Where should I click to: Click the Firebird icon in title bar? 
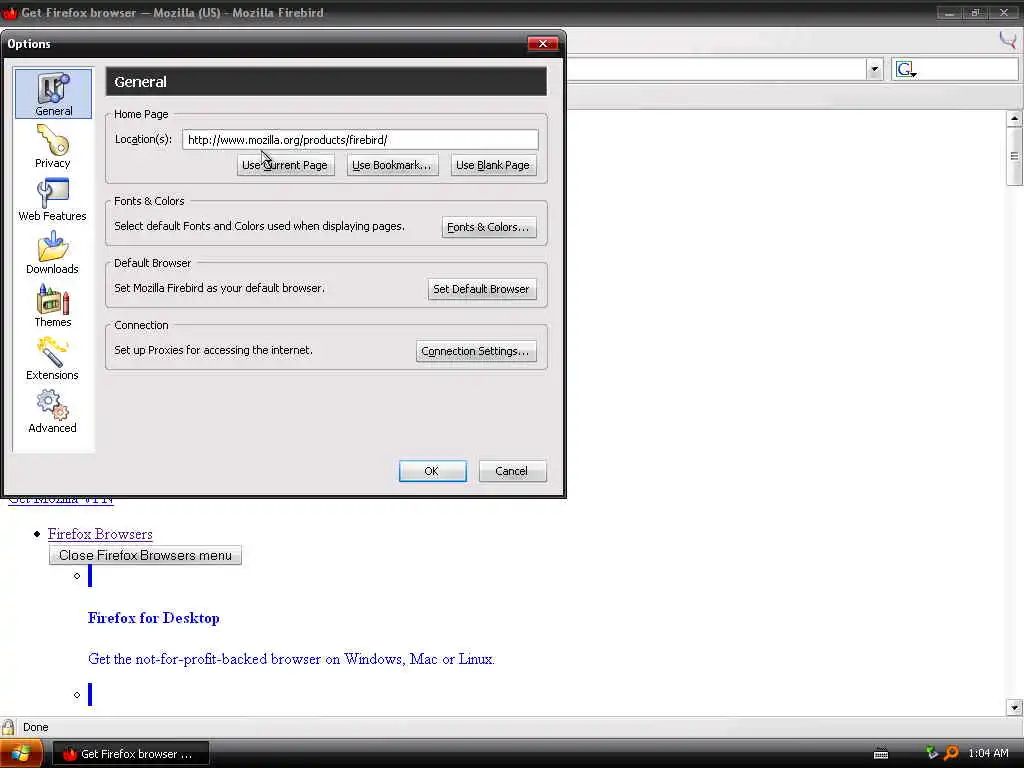pyautogui.click(x=10, y=12)
